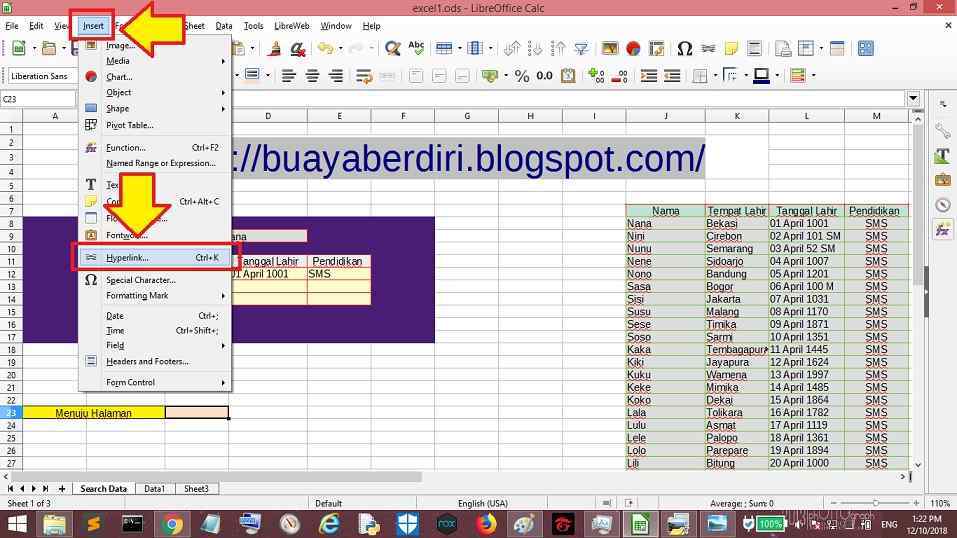This screenshot has height=538, width=957.
Task: Delete a decimal place
Action: (619, 76)
